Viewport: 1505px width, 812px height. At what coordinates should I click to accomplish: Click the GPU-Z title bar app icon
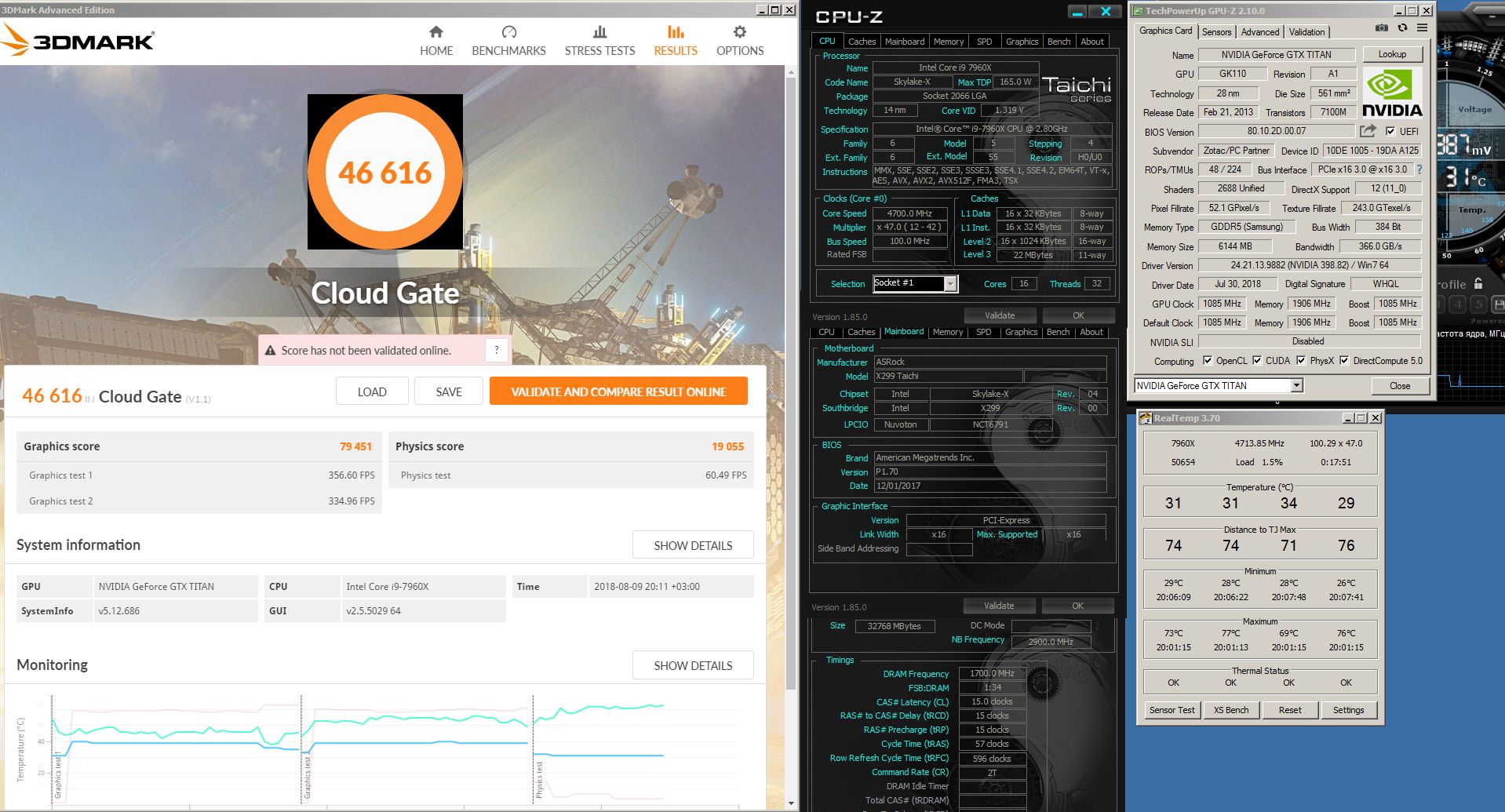pyautogui.click(x=1137, y=11)
